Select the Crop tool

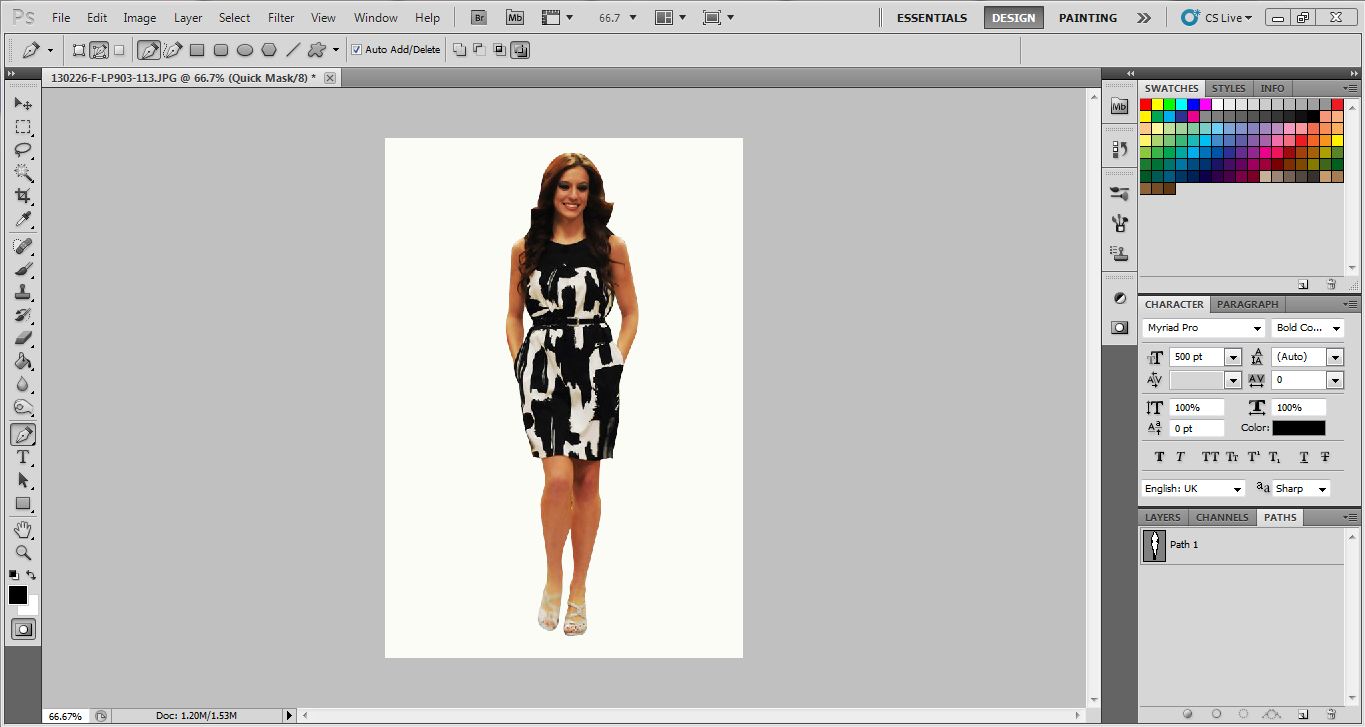click(x=23, y=196)
